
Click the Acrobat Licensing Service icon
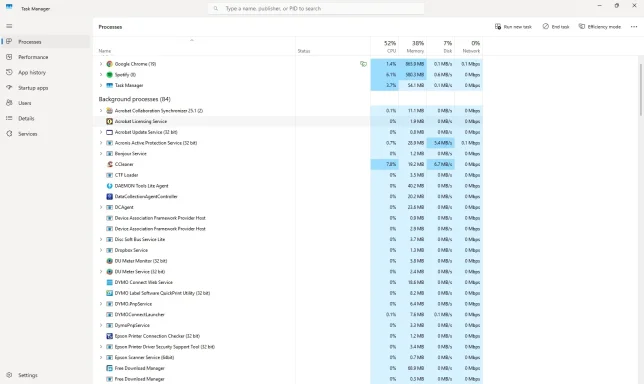(109, 122)
